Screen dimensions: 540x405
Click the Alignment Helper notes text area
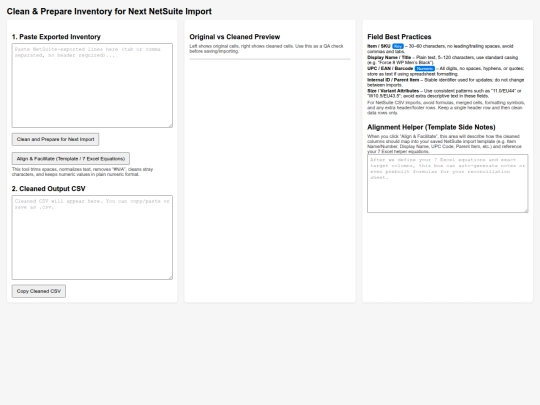click(447, 183)
